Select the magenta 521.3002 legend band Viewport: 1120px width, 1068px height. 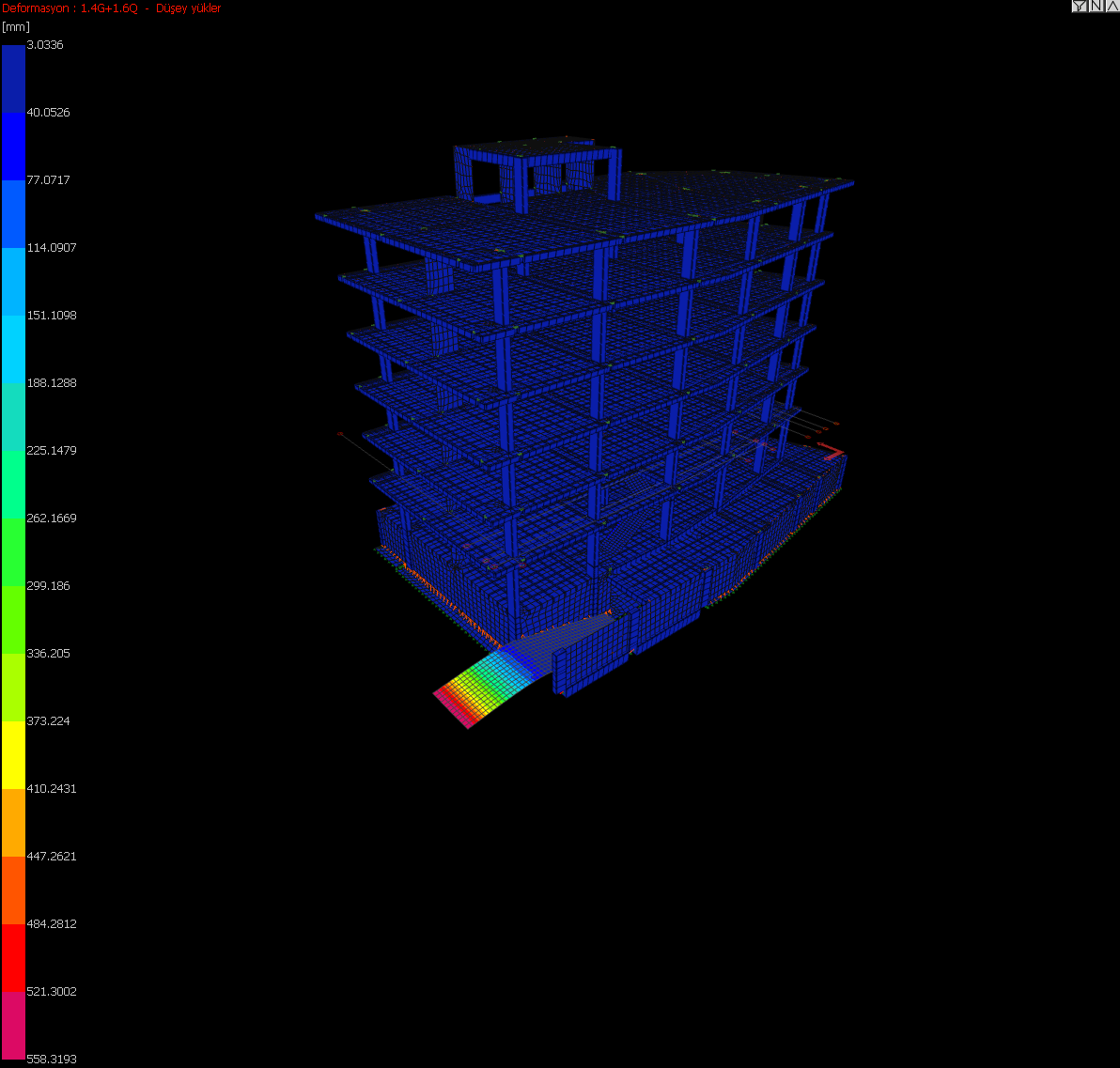click(13, 1026)
